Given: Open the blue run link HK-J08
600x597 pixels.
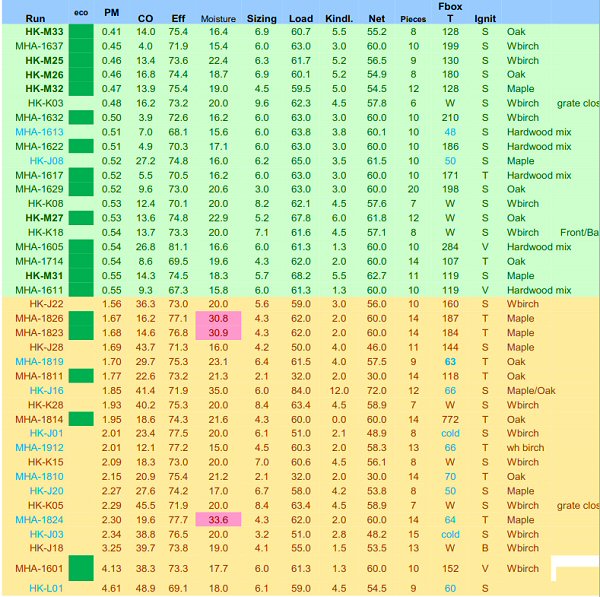Looking at the screenshot, I should tap(46, 161).
